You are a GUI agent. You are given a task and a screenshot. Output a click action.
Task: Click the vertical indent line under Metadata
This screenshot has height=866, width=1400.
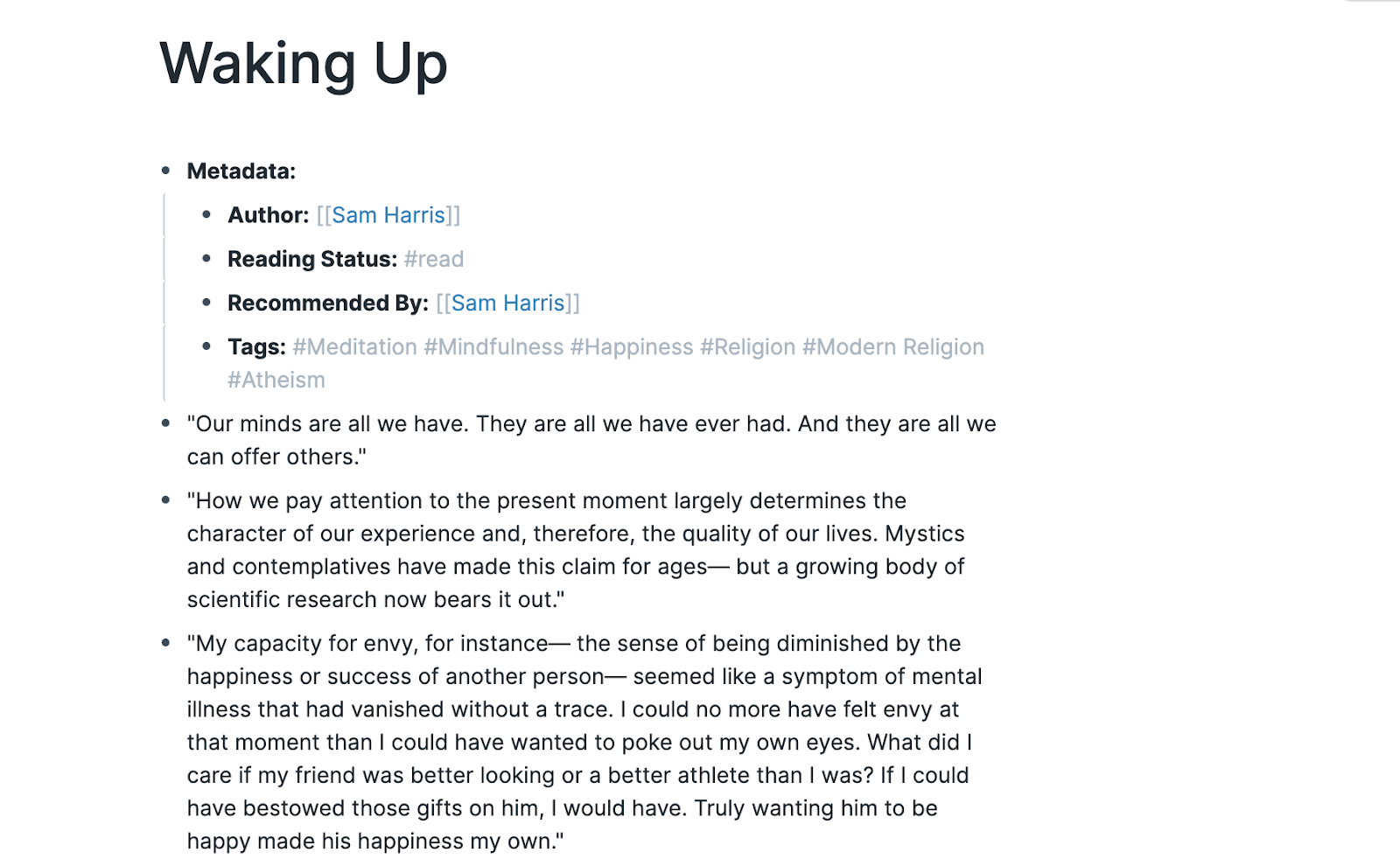point(164,297)
